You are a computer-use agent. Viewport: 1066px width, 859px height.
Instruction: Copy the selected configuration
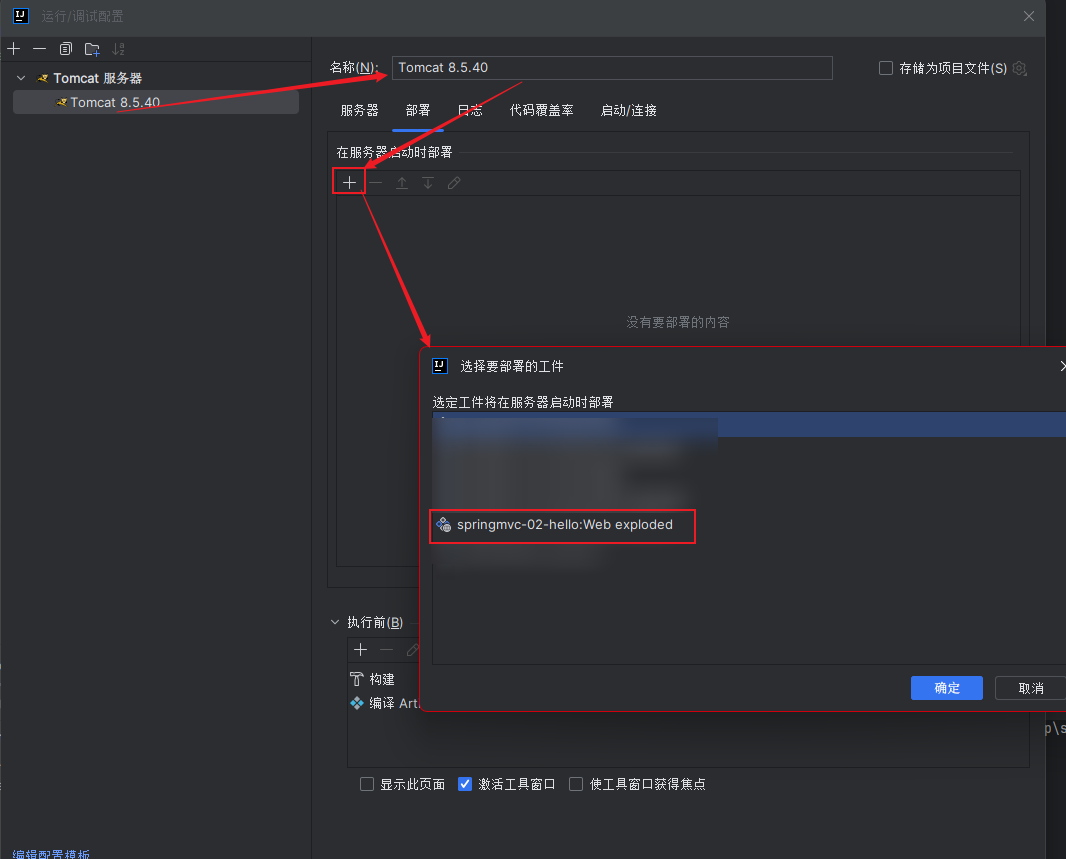pos(65,49)
